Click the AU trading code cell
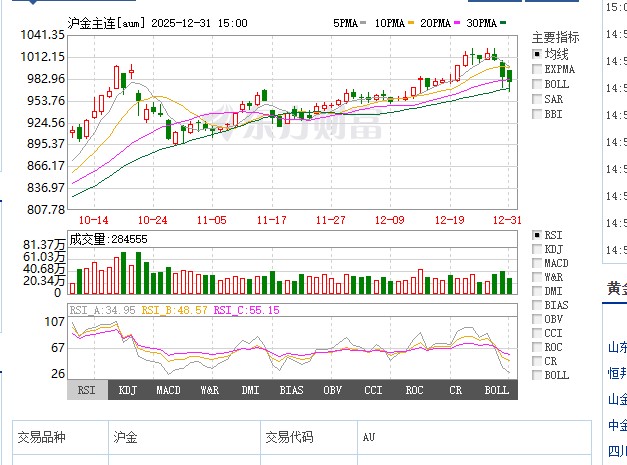 pyautogui.click(x=368, y=438)
